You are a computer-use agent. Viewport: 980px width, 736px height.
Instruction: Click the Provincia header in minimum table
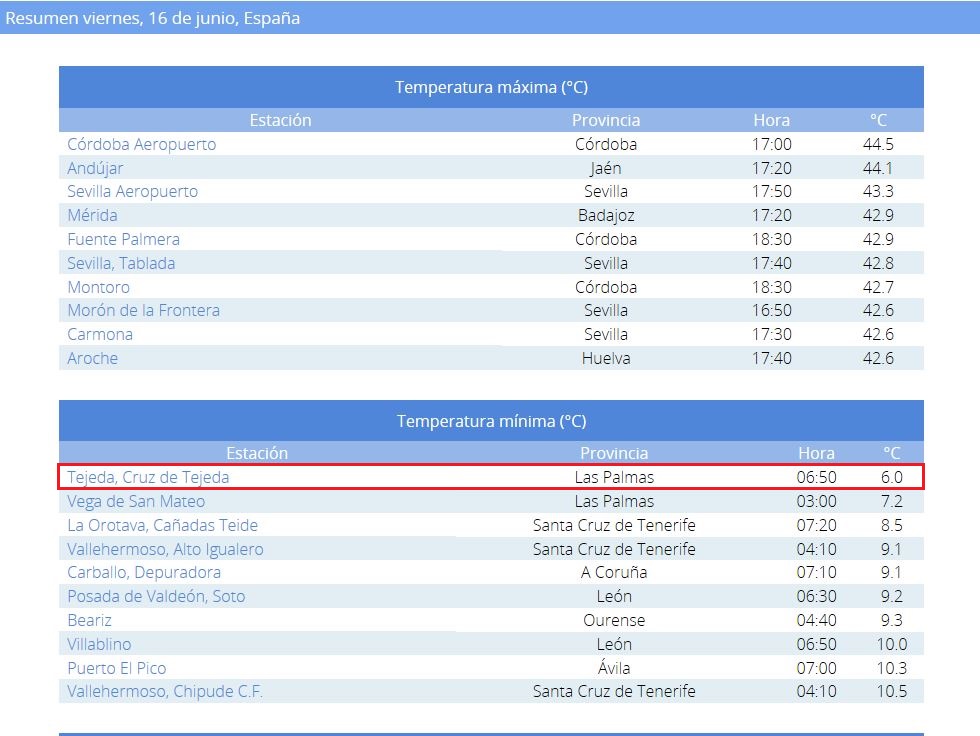(614, 453)
